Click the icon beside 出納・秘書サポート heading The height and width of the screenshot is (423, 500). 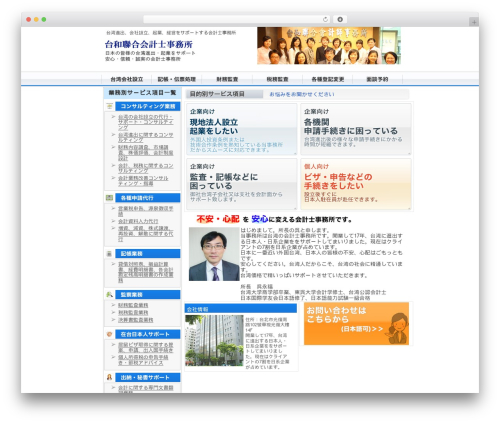[109, 377]
